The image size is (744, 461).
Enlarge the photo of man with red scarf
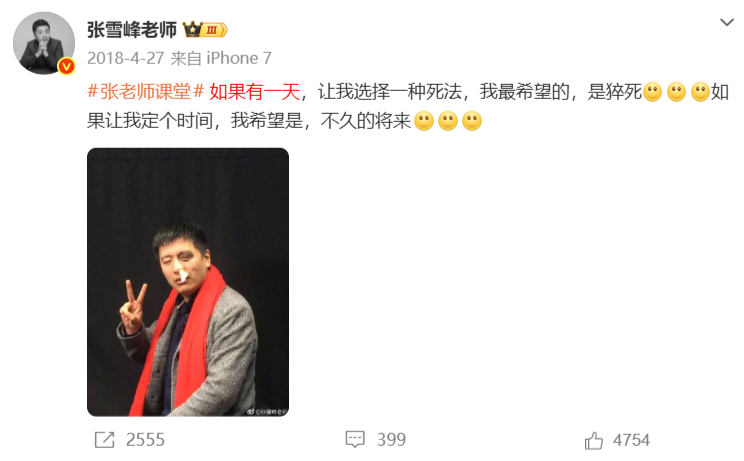point(188,282)
